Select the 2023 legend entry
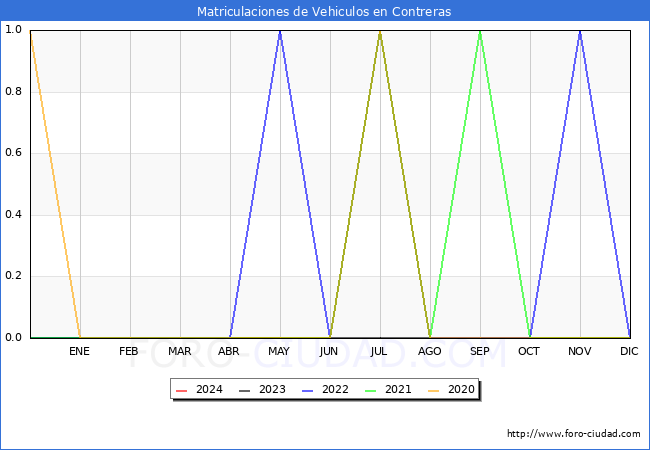650x450 pixels. pyautogui.click(x=262, y=390)
